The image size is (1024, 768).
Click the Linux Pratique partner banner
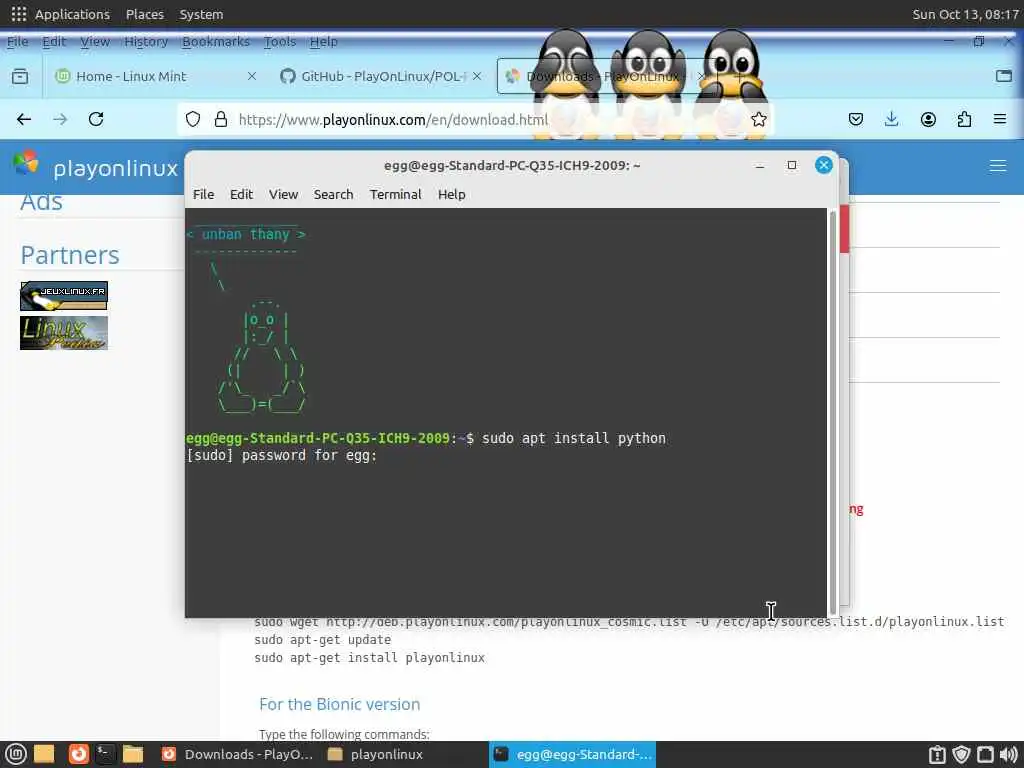(x=64, y=333)
